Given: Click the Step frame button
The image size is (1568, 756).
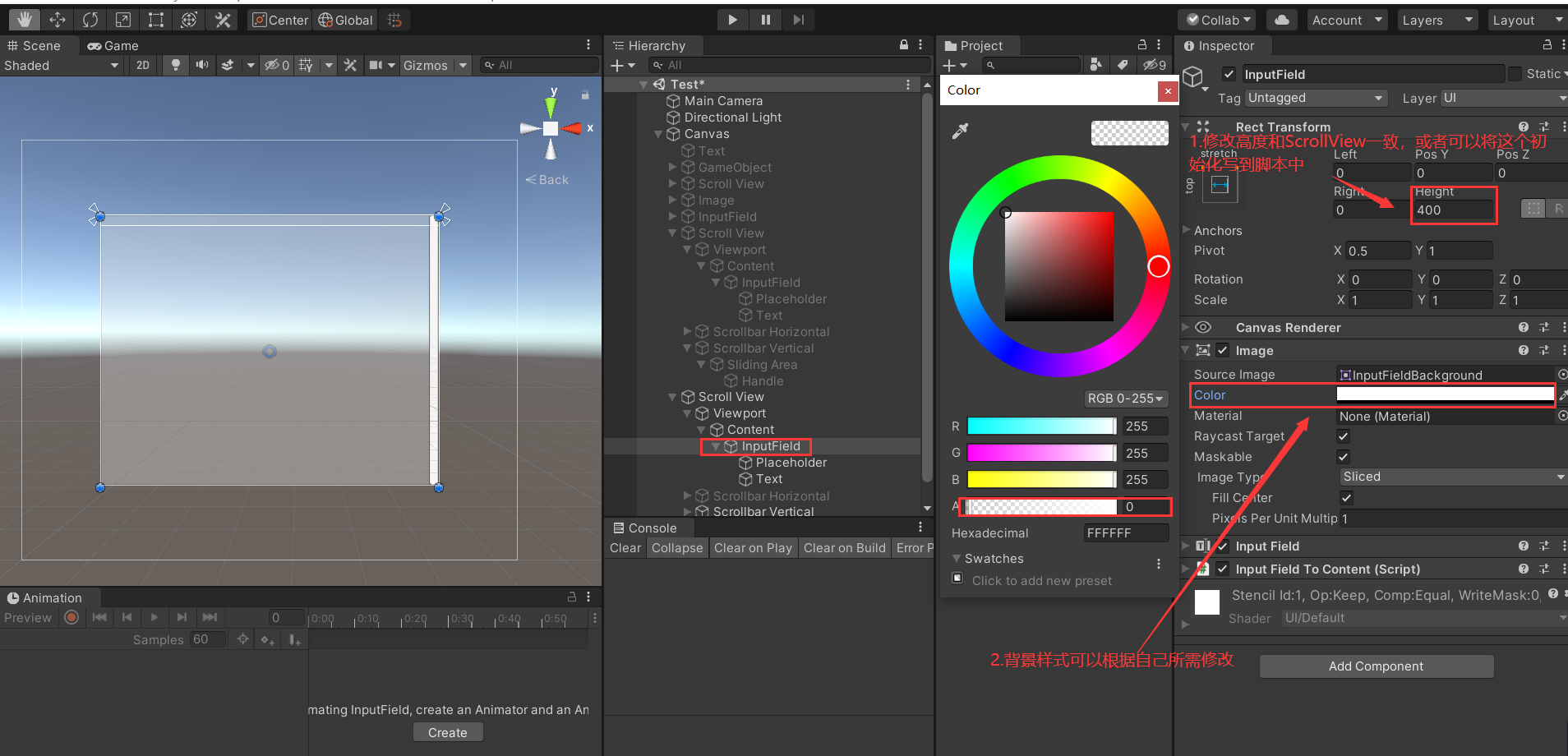Looking at the screenshot, I should 798,20.
